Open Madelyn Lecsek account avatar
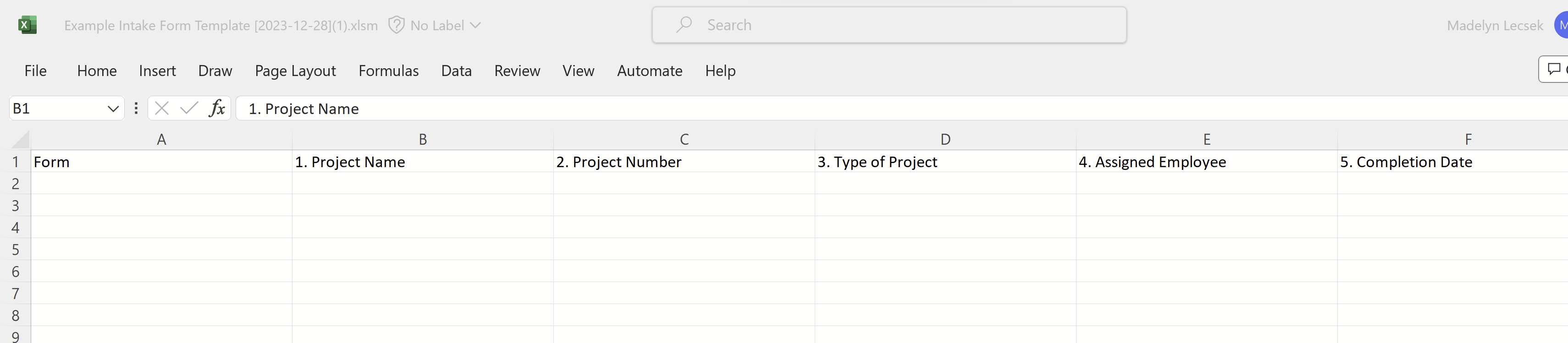 tap(1561, 26)
